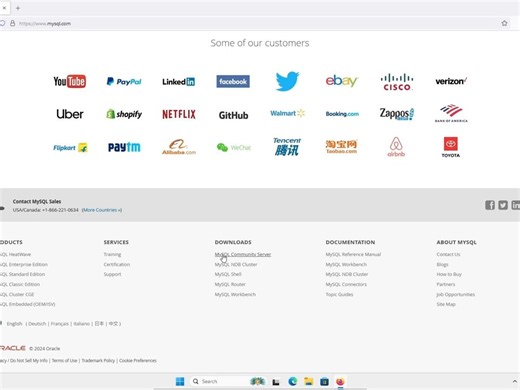The width and height of the screenshot is (520, 390).
Task: Click the blue Facebook customer logo
Action: [x=233, y=81]
